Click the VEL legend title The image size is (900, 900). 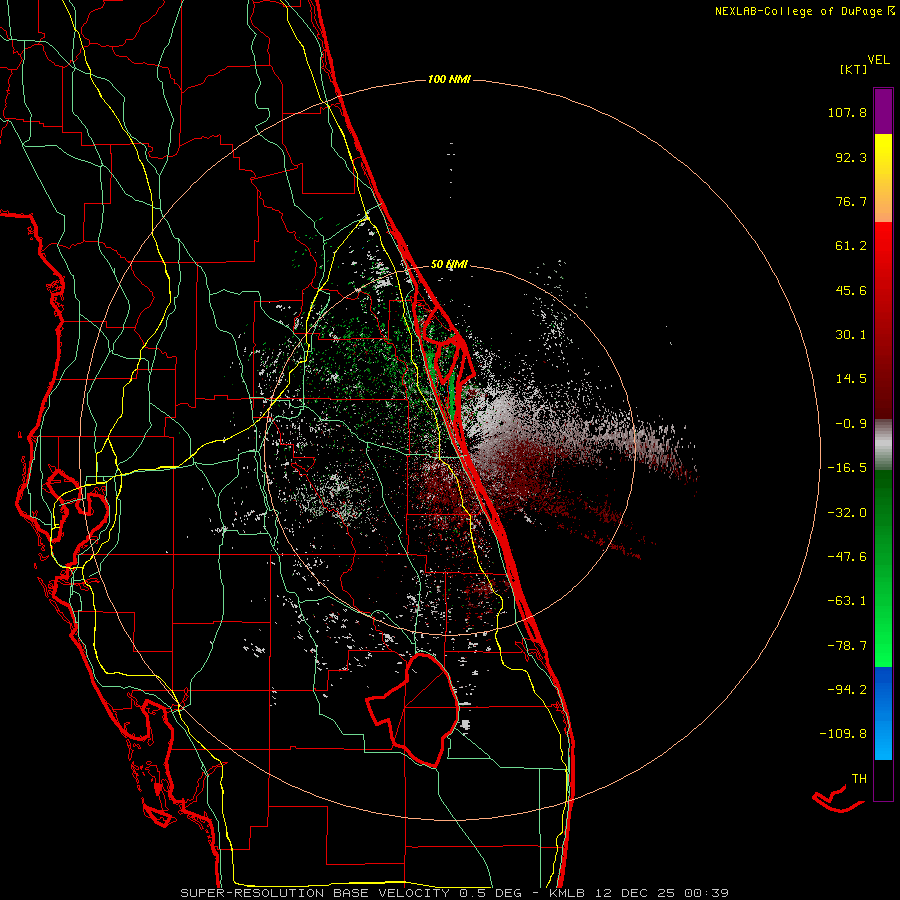click(878, 59)
